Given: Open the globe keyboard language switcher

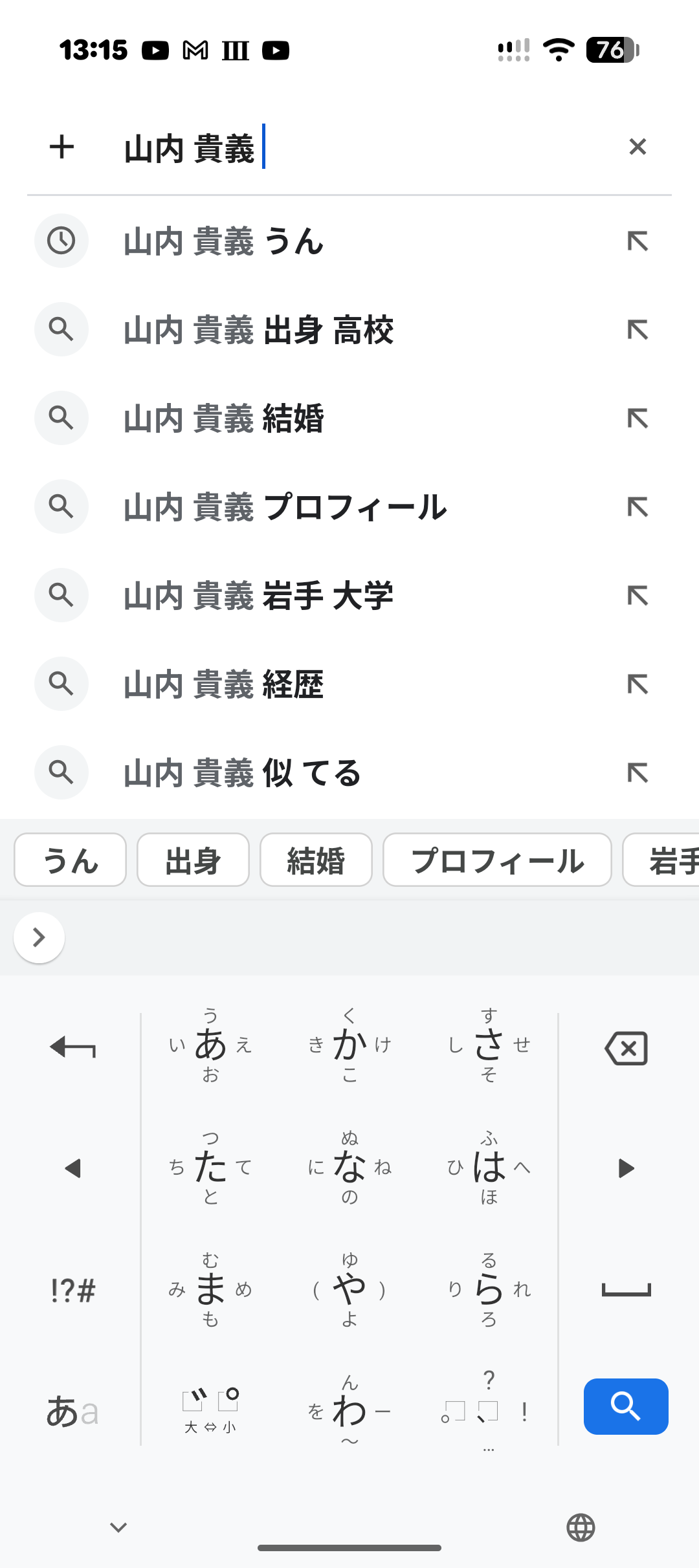Looking at the screenshot, I should click(x=581, y=1527).
